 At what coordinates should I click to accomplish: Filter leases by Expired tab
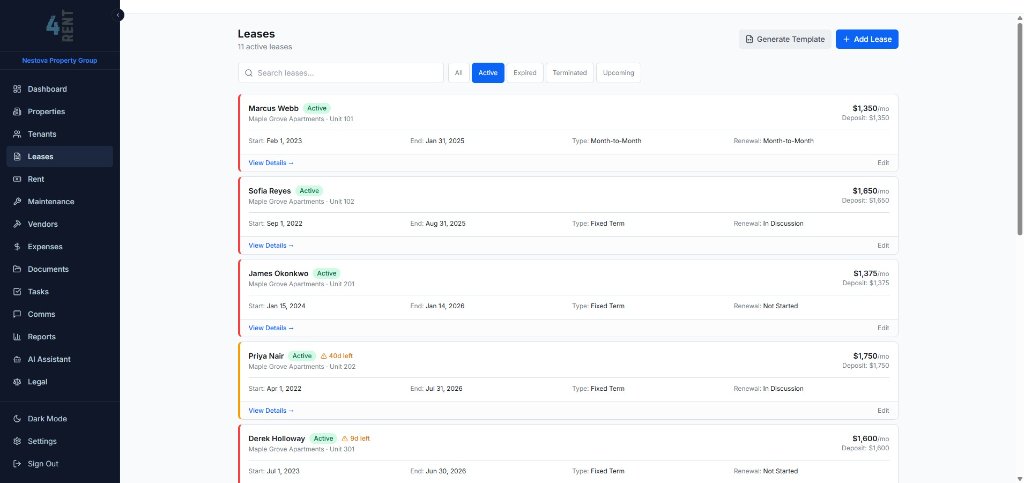[524, 72]
